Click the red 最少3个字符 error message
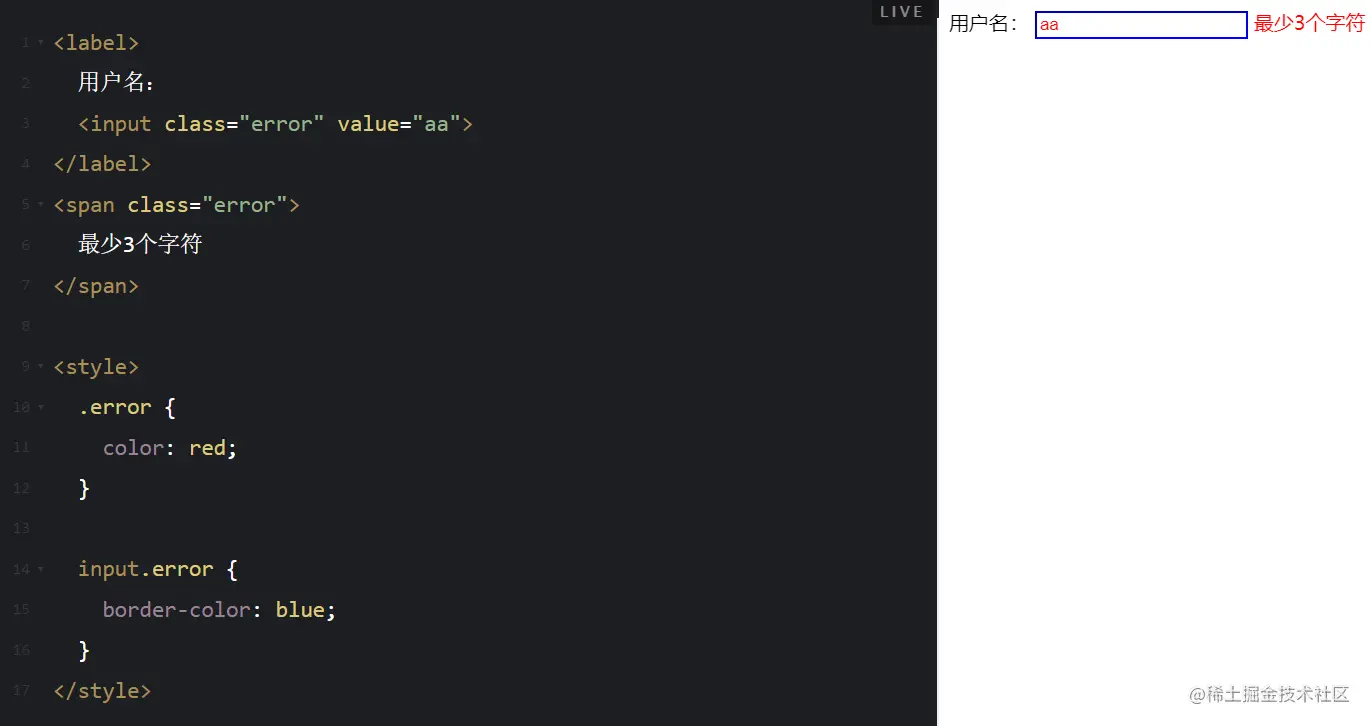Image resolution: width=1371 pixels, height=726 pixels. click(x=1308, y=24)
